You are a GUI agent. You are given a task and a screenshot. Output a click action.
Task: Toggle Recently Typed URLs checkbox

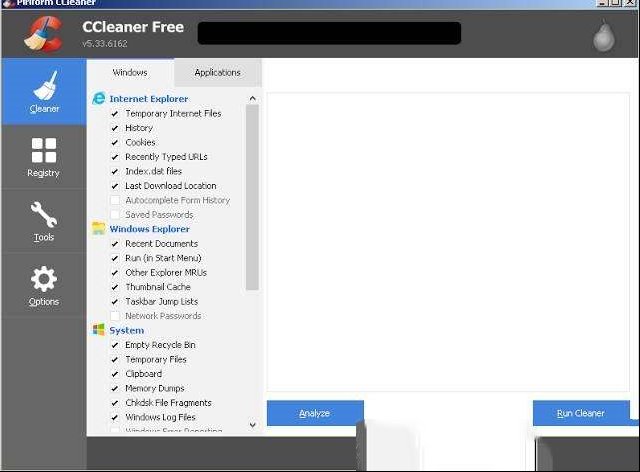[x=115, y=157]
